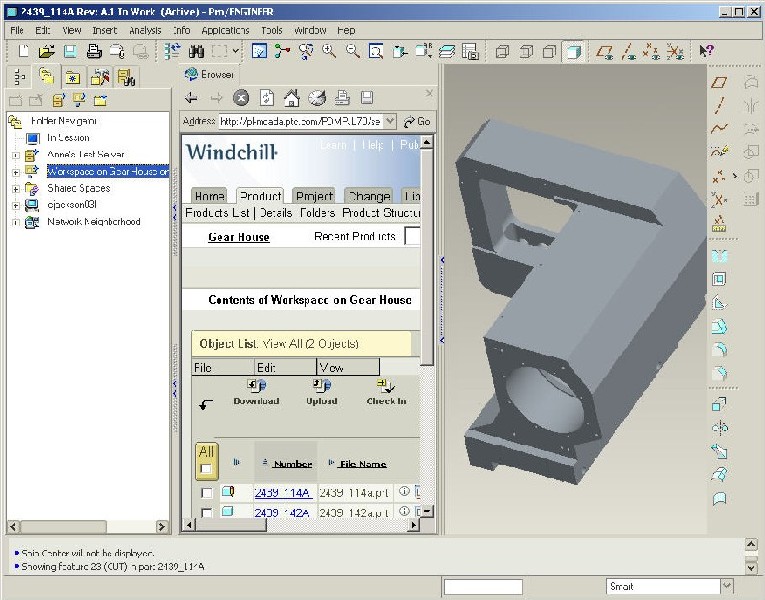Viewport: 765px width, 600px height.
Task: Check the box for row 2439_142A
Action: pyautogui.click(x=207, y=513)
